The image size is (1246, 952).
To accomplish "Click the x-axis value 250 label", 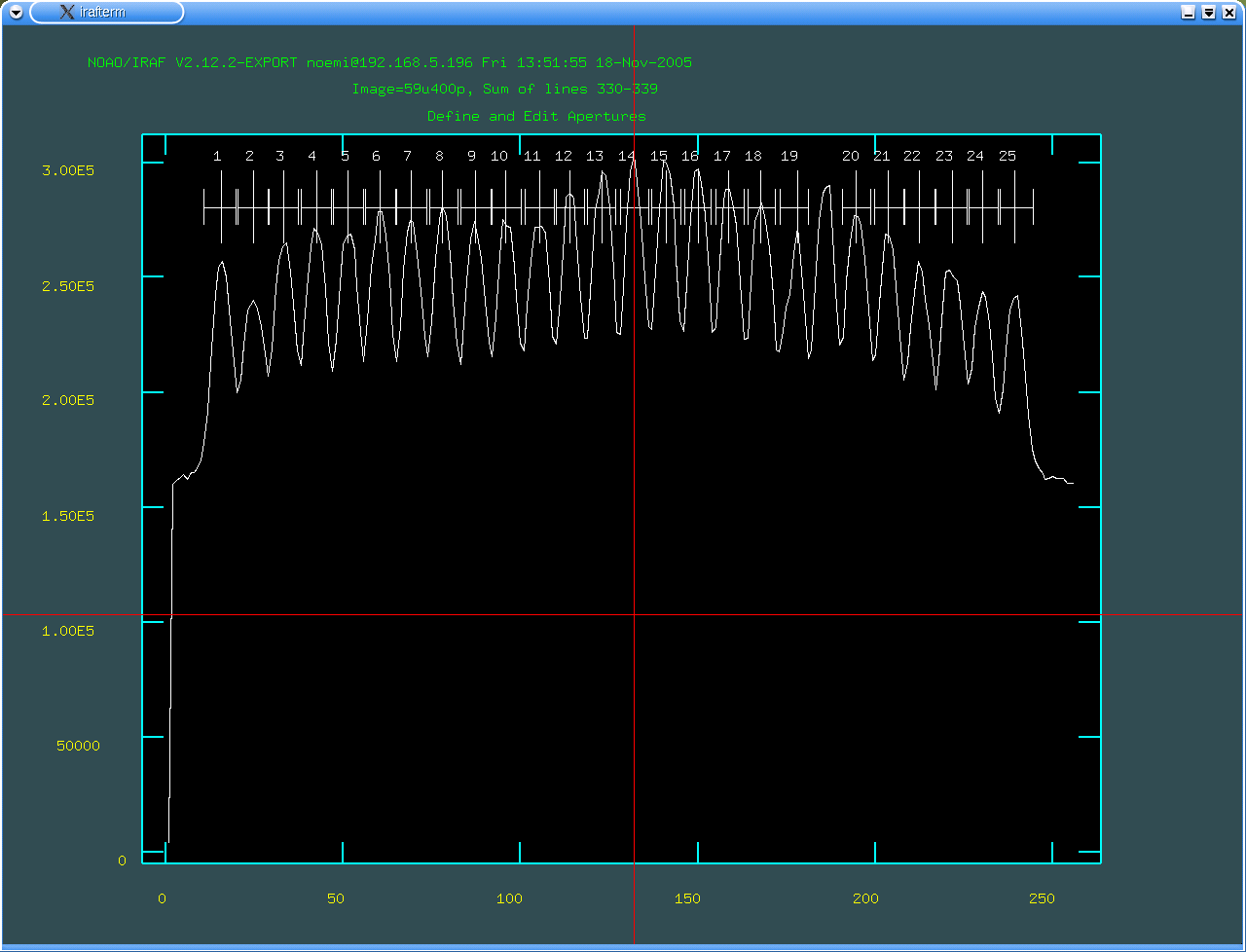I will coord(1042,898).
